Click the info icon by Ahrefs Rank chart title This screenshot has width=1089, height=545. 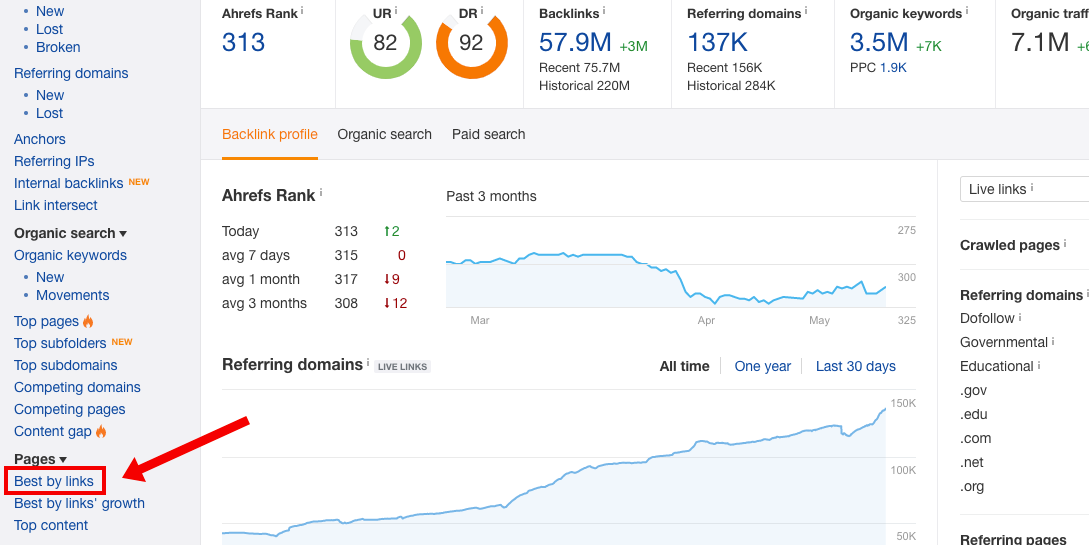tap(321, 194)
